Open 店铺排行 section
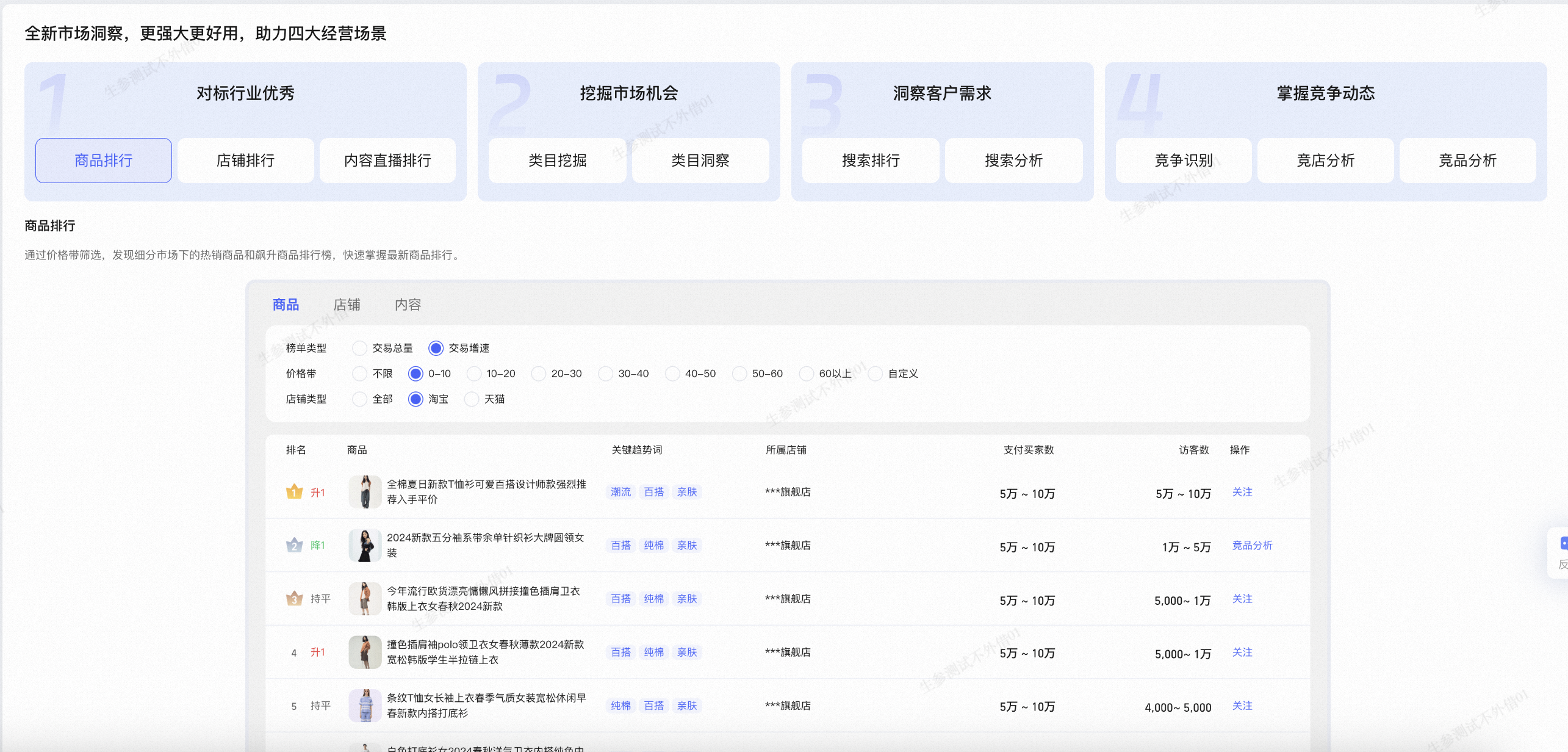 (x=246, y=161)
